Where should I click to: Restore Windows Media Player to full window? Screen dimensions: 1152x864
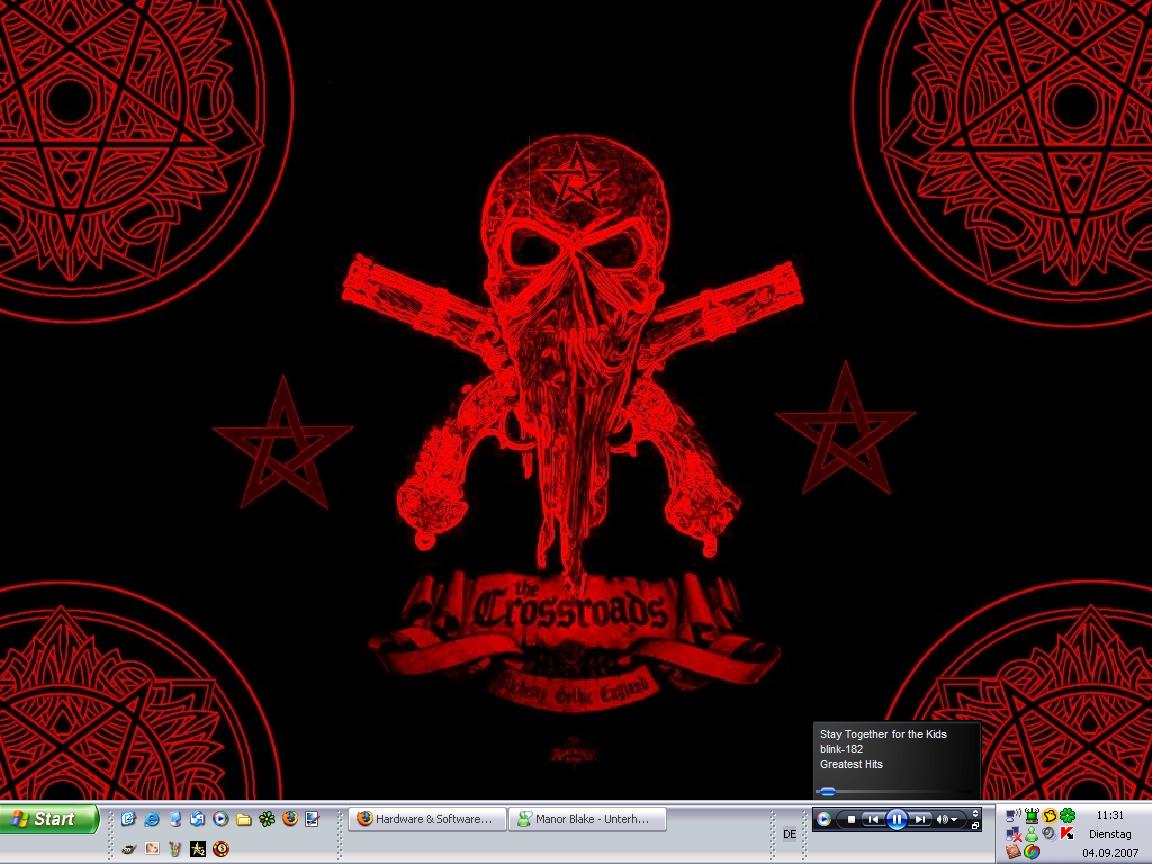click(975, 826)
